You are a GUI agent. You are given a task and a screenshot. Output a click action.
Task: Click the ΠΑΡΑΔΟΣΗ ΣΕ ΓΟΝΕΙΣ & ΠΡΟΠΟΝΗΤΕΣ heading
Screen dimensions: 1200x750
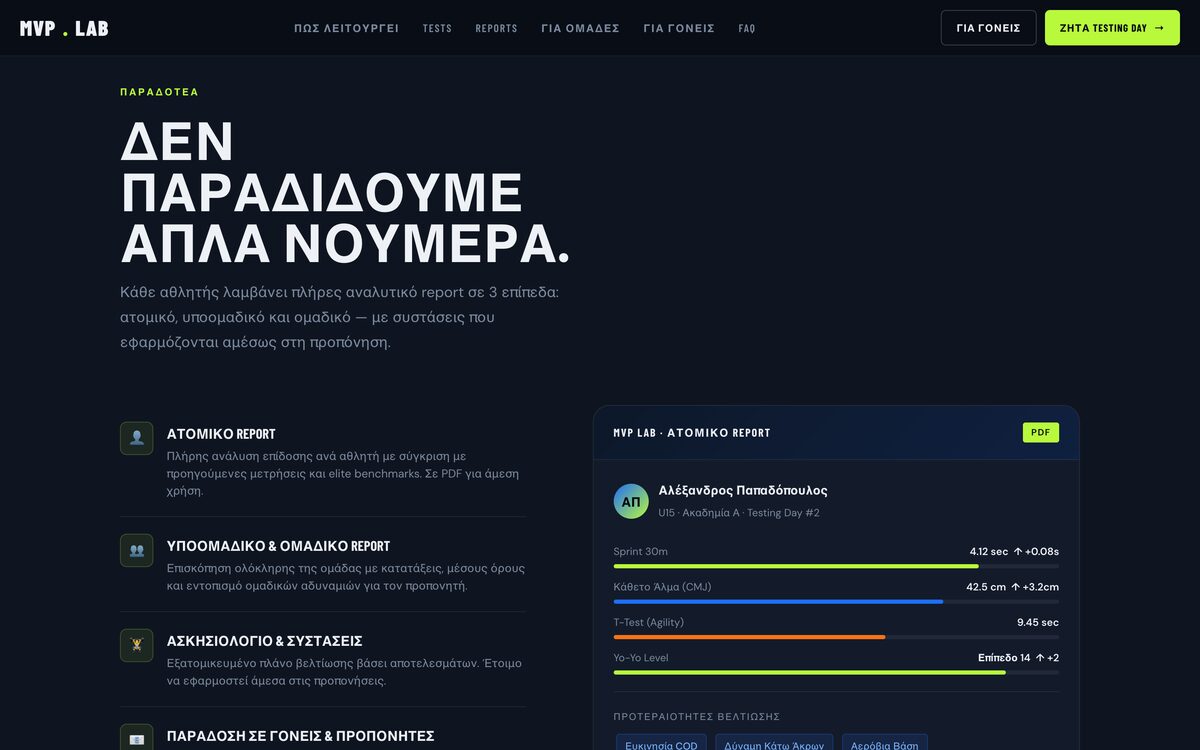300,736
